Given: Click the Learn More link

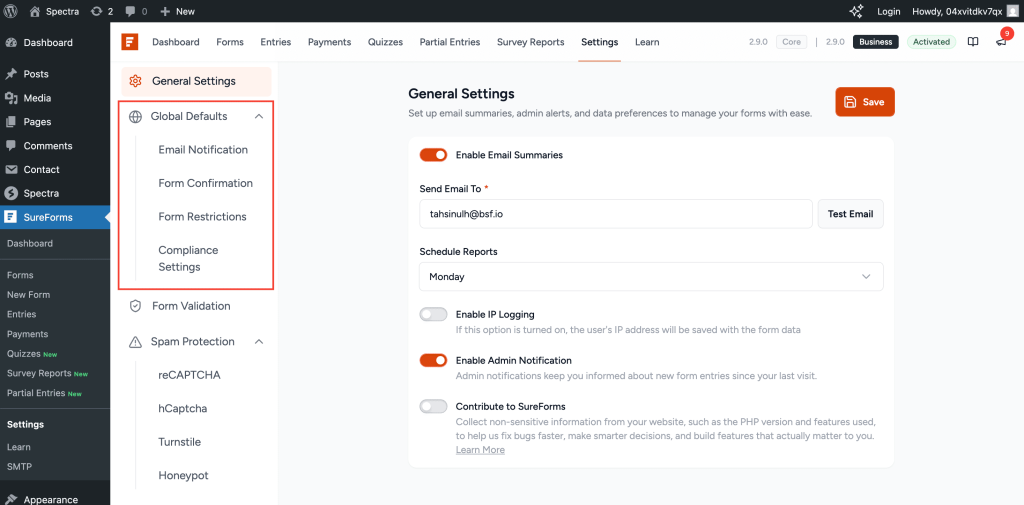Looking at the screenshot, I should (480, 450).
